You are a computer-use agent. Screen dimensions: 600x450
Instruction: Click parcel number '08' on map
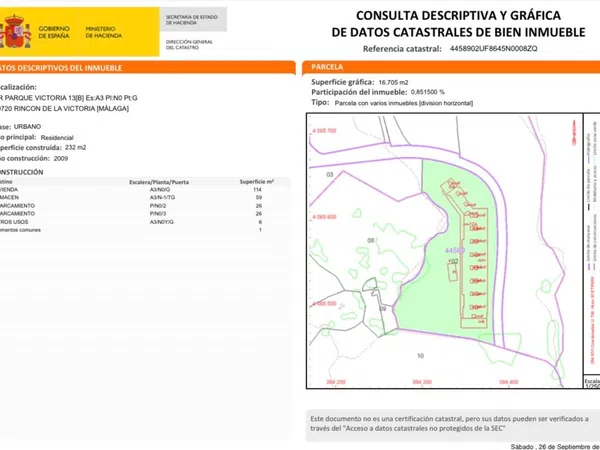click(370, 240)
